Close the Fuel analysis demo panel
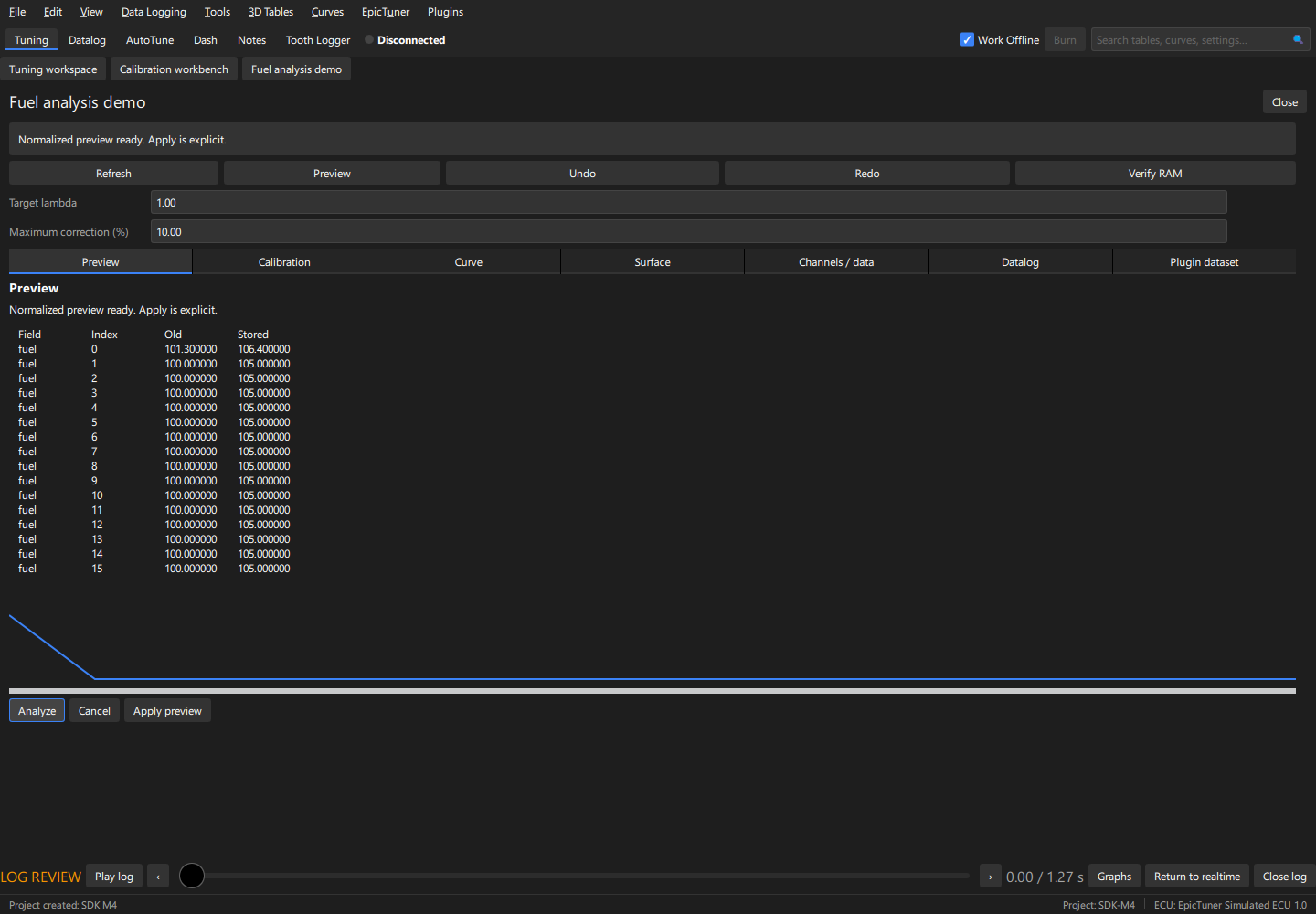1316x914 pixels. [1284, 102]
